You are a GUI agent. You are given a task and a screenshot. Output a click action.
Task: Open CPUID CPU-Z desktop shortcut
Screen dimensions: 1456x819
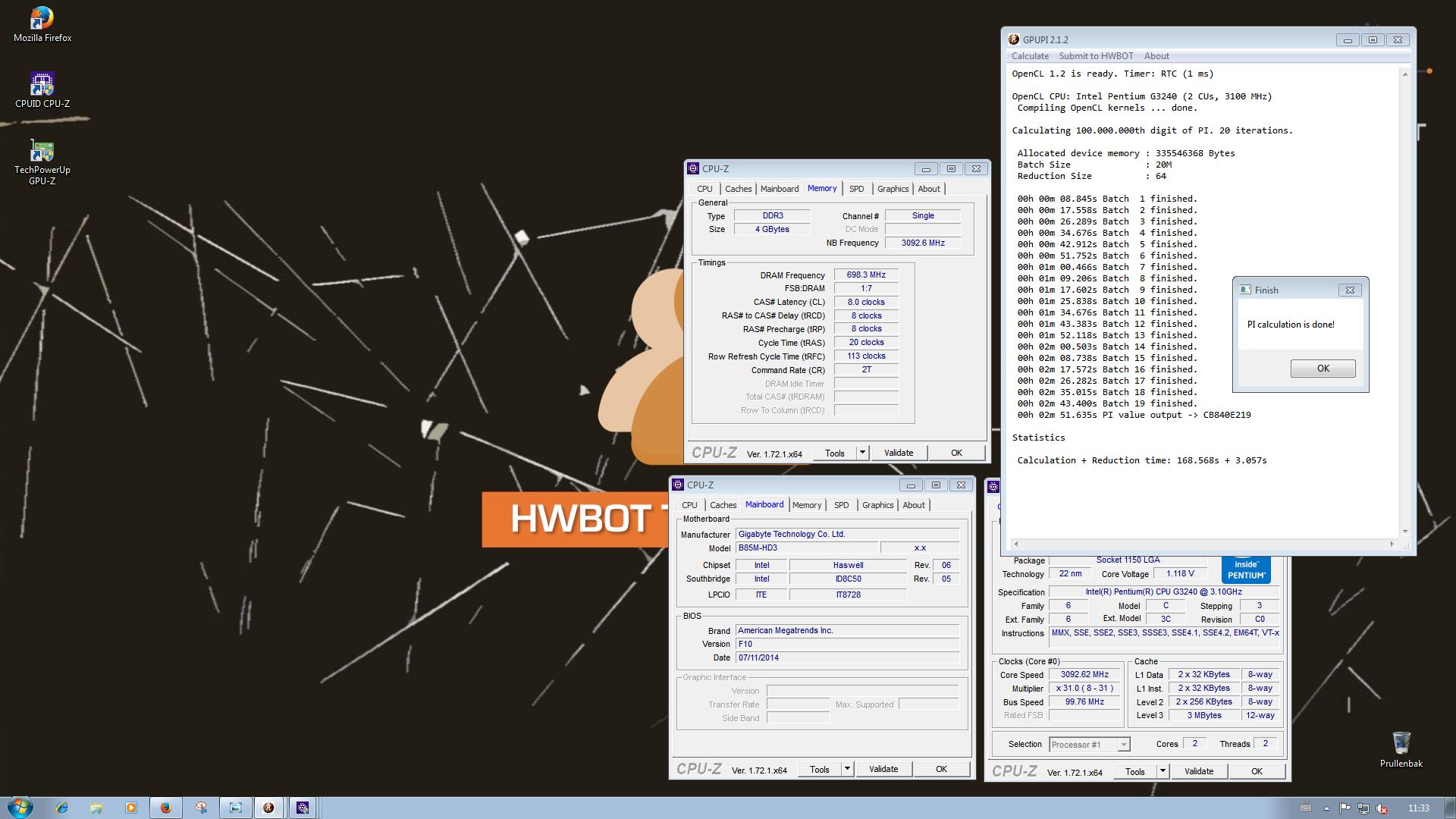pos(42,90)
